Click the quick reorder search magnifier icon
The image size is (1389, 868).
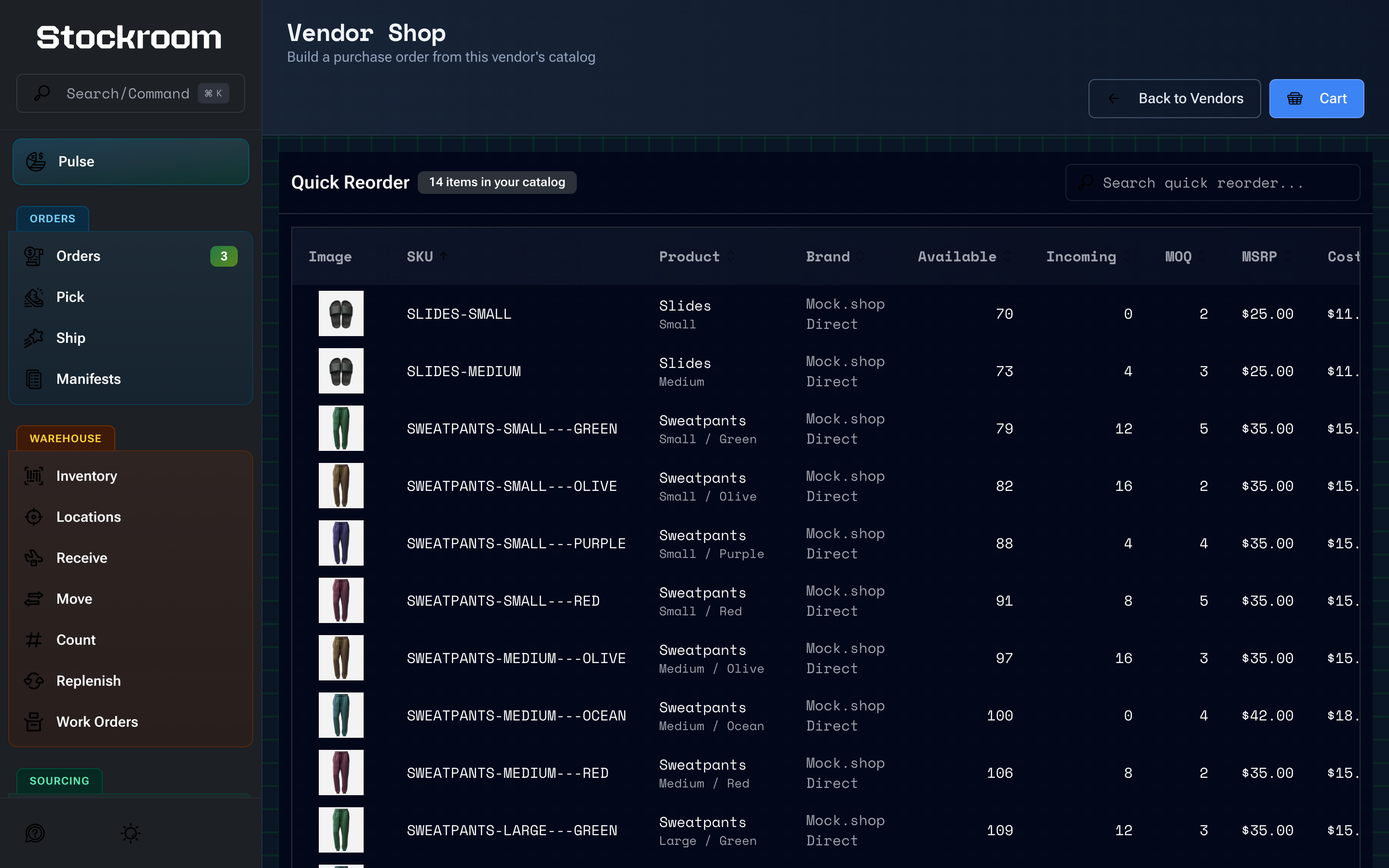[x=1085, y=183]
